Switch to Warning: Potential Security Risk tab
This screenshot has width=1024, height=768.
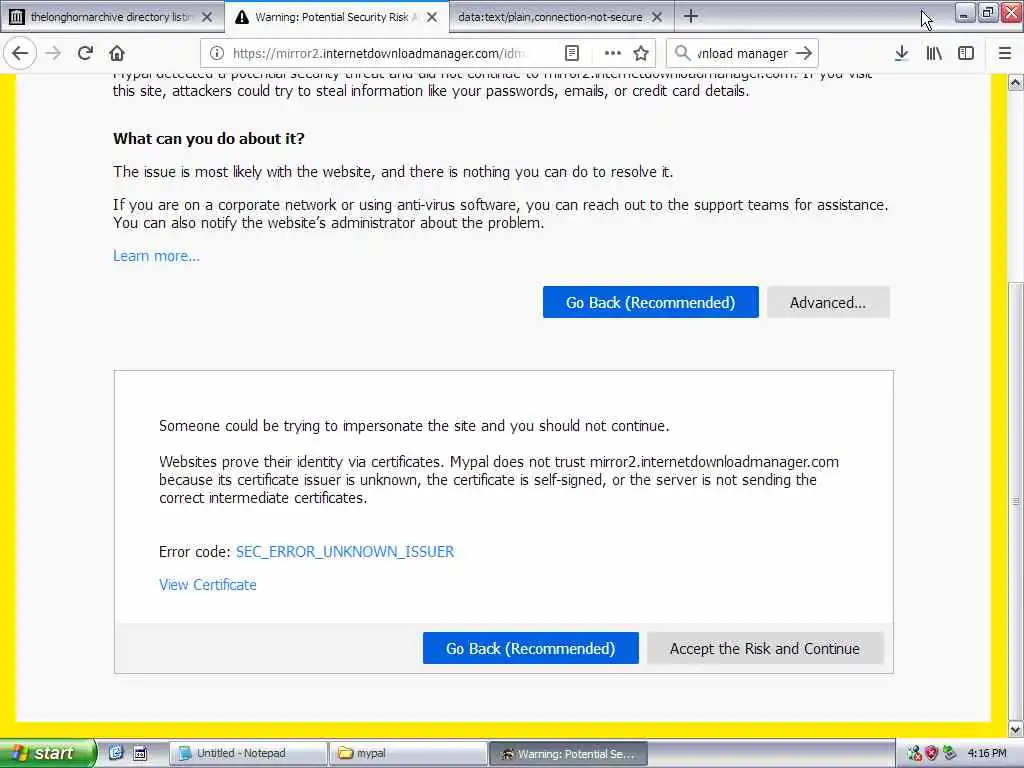click(337, 17)
